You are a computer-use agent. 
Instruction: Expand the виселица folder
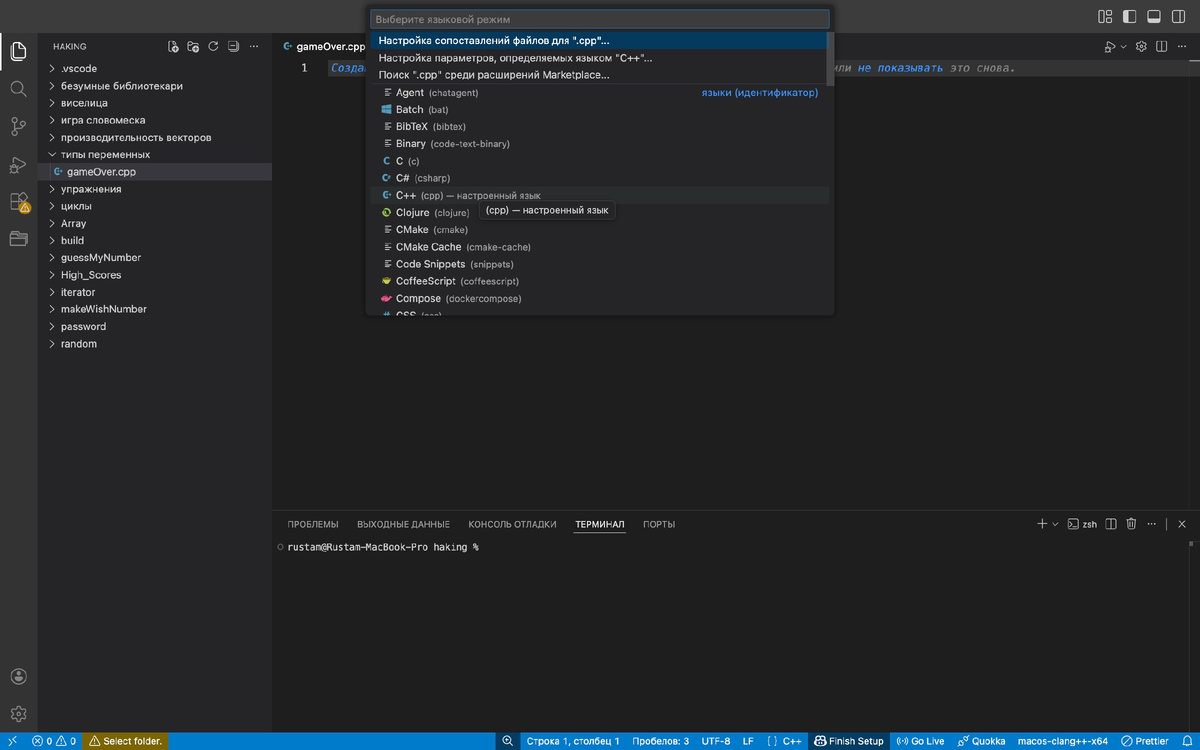point(155,103)
